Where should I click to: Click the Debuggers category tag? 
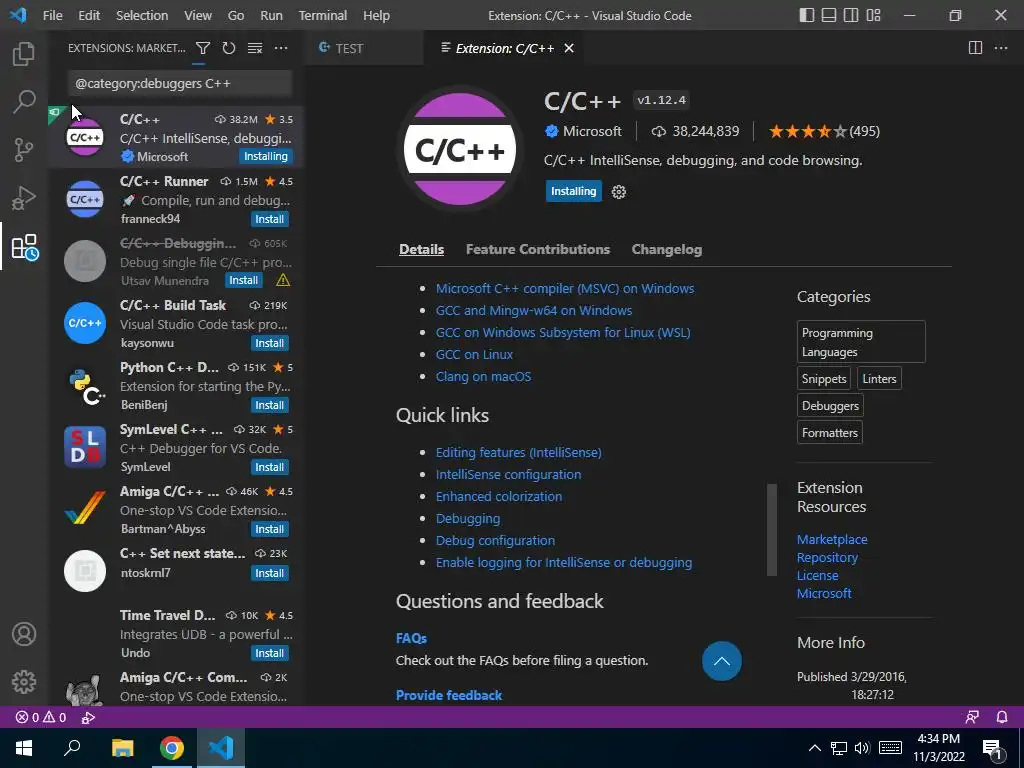(x=830, y=406)
